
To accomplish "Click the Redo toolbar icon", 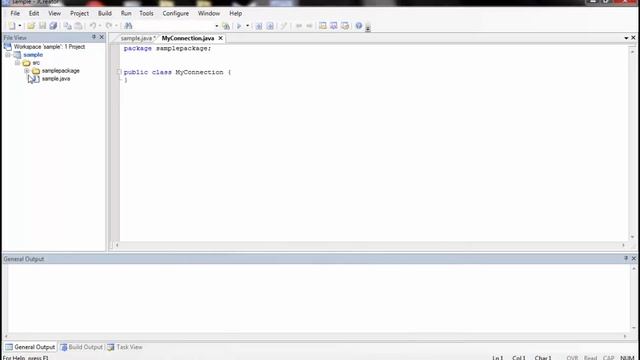I will (109, 26).
